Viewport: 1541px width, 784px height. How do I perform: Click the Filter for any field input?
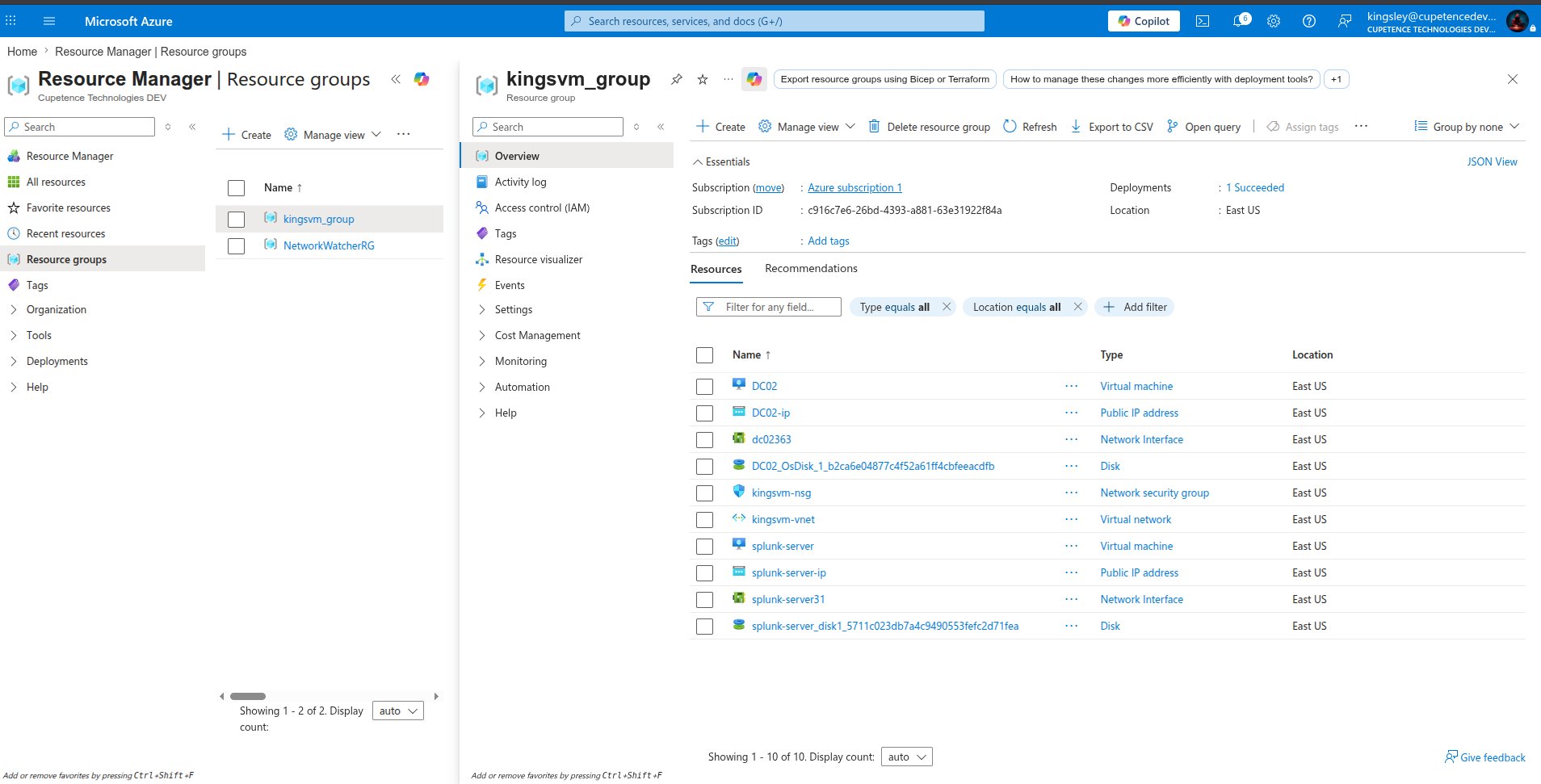click(768, 307)
